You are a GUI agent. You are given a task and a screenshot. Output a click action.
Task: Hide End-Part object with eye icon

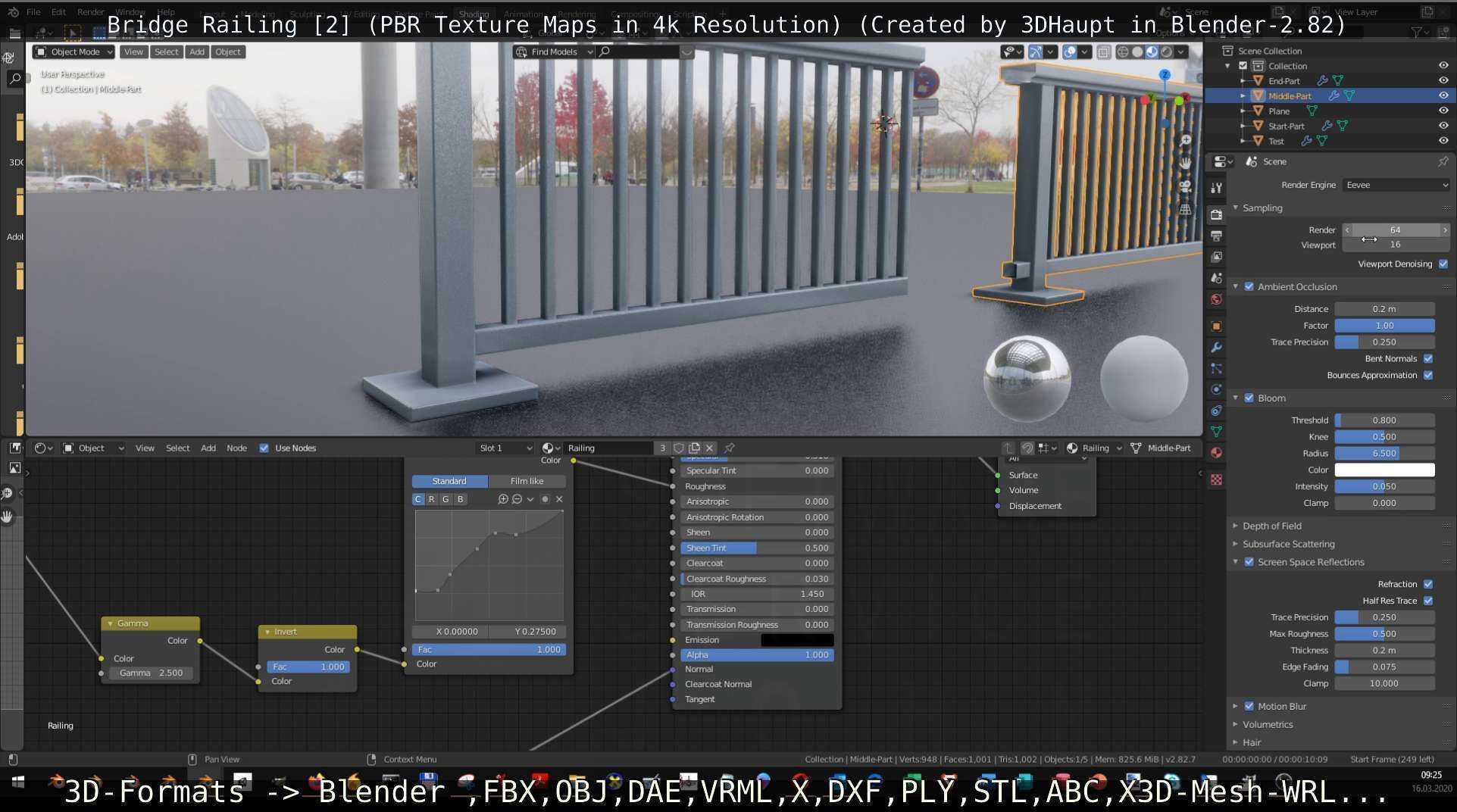tap(1443, 80)
